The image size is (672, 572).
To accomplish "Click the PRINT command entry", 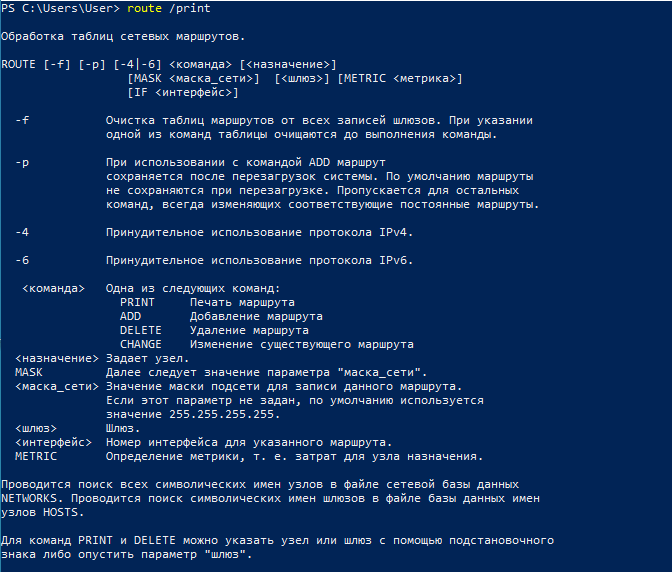I will (137, 302).
